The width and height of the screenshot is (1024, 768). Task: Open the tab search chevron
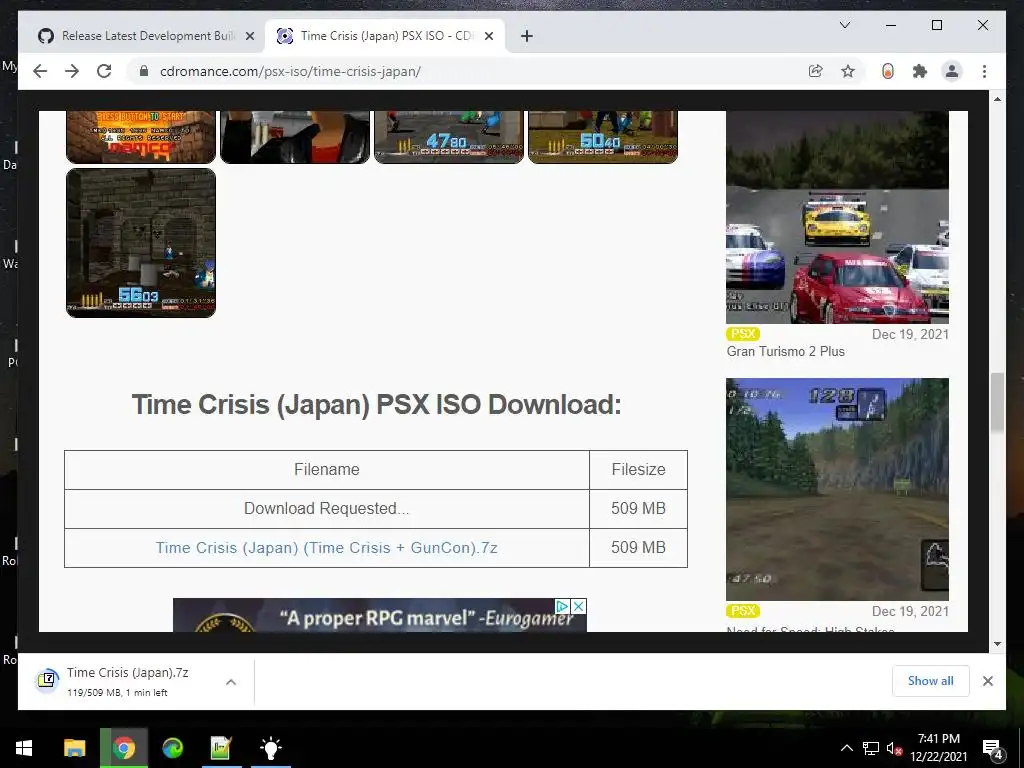[844, 25]
